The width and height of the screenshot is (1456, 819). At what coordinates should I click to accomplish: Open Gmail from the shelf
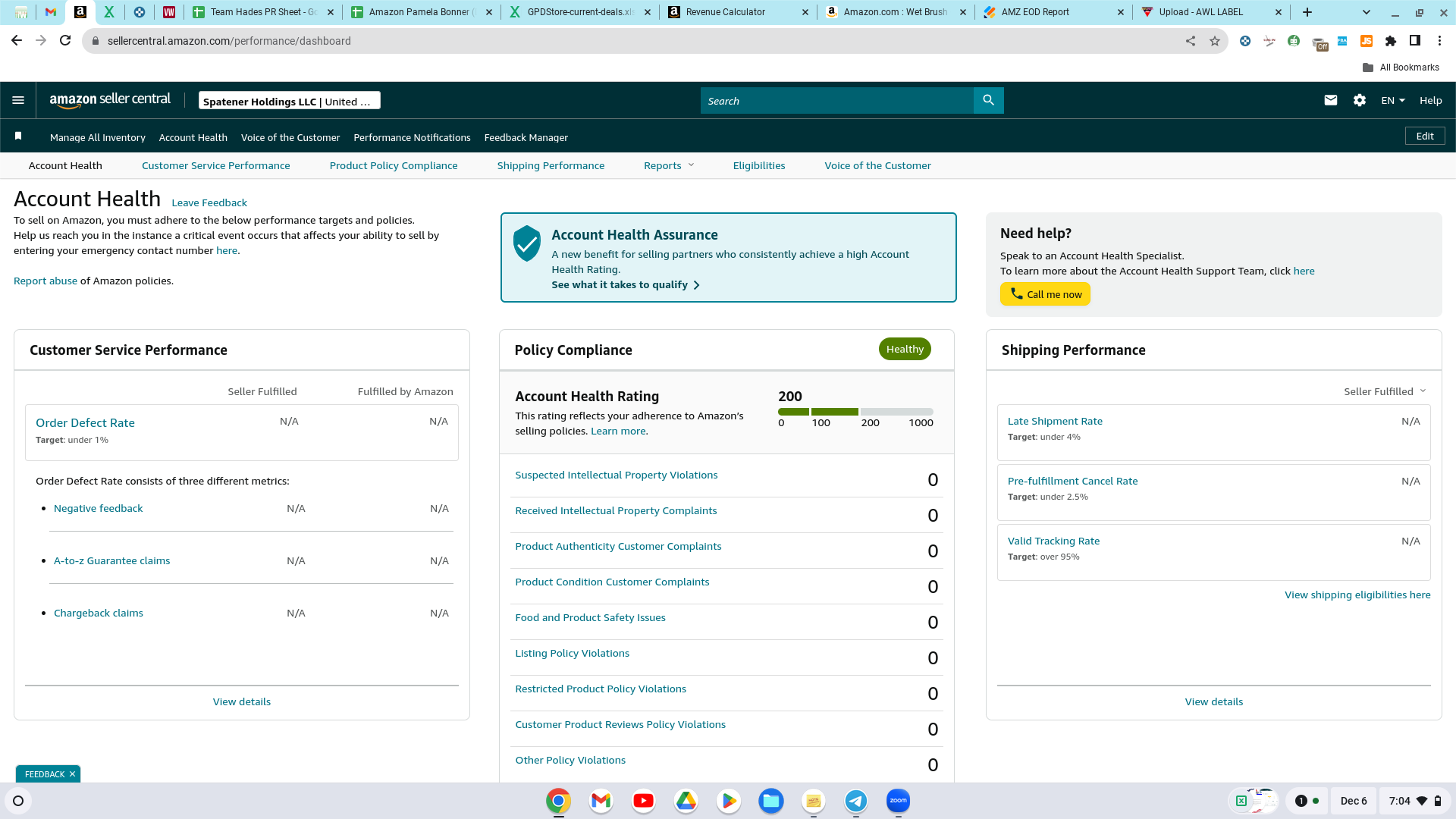tap(601, 801)
